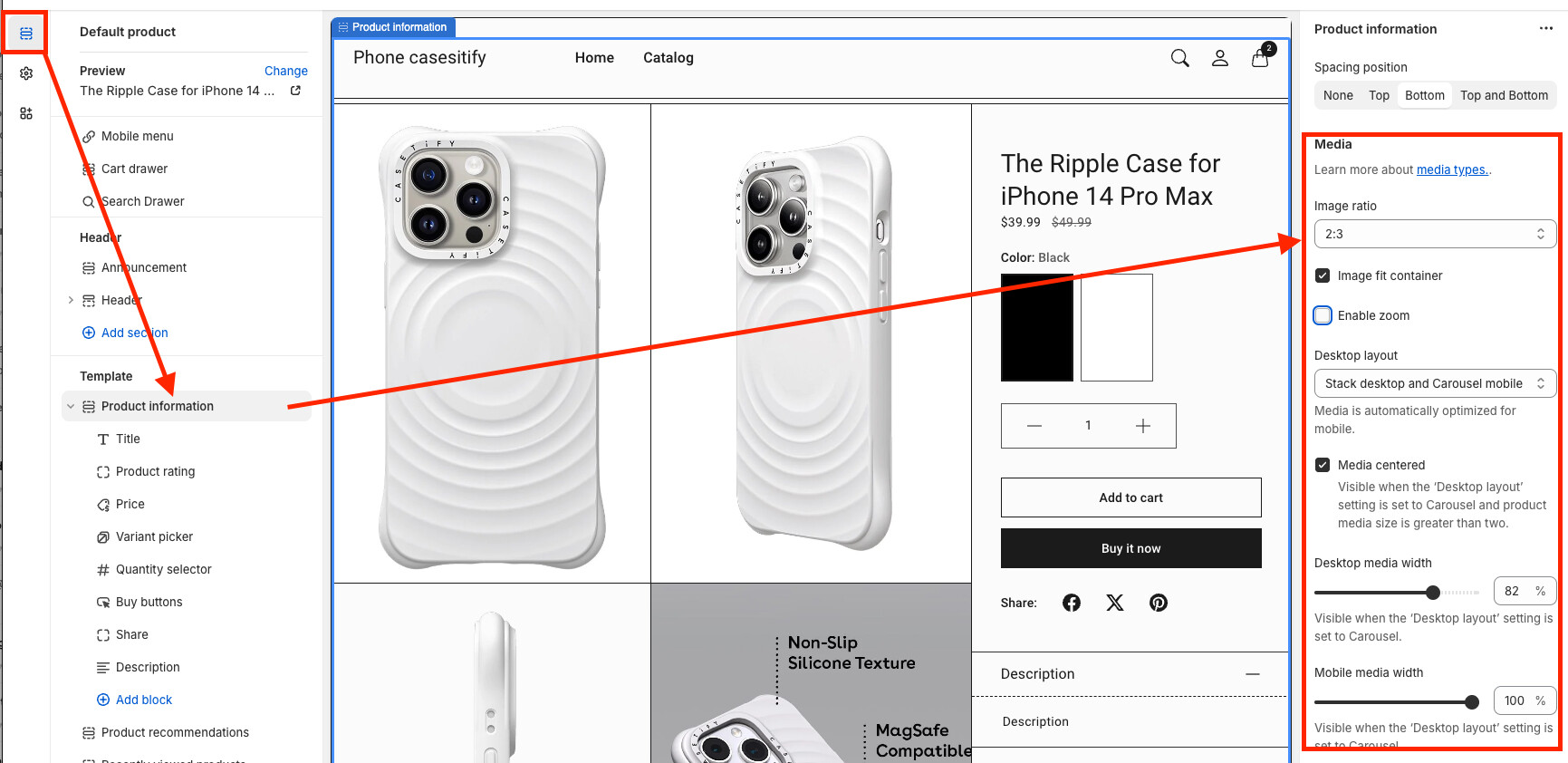Set spacing position to None
Image resolution: width=1568 pixels, height=763 pixels.
pyautogui.click(x=1338, y=95)
